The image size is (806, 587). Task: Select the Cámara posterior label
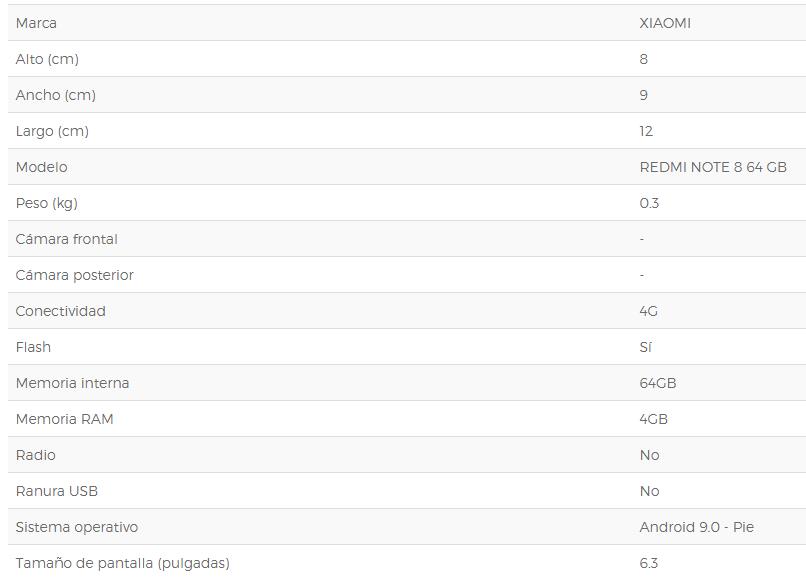[75, 275]
